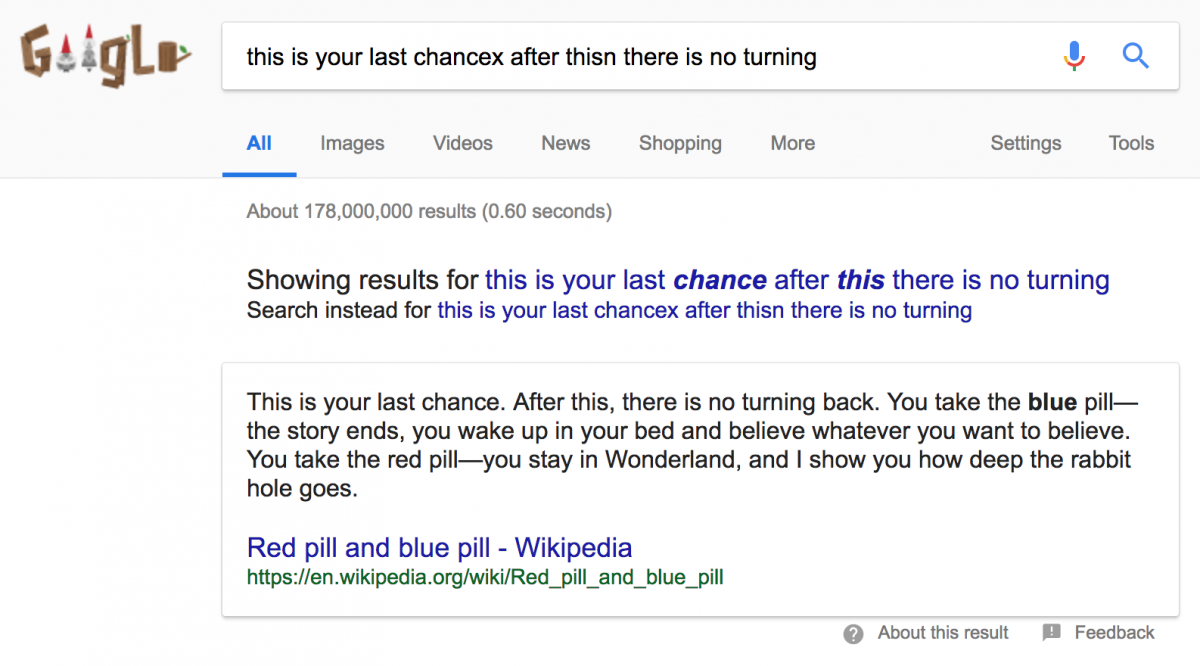Open the Videos tab
The height and width of the screenshot is (666, 1200).
[x=463, y=143]
